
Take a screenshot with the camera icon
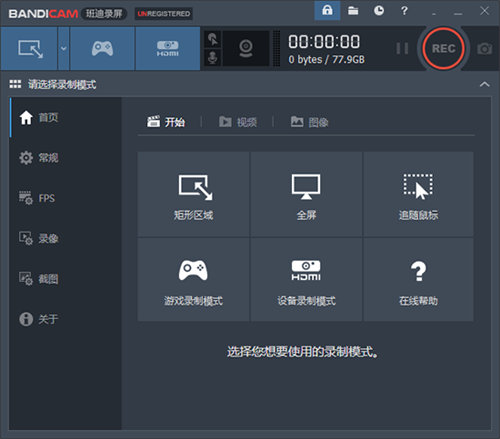point(484,49)
